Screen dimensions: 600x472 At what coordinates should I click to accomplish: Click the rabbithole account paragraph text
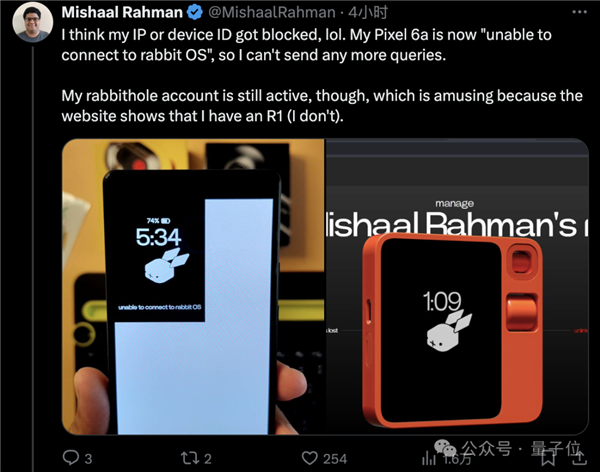[322, 106]
